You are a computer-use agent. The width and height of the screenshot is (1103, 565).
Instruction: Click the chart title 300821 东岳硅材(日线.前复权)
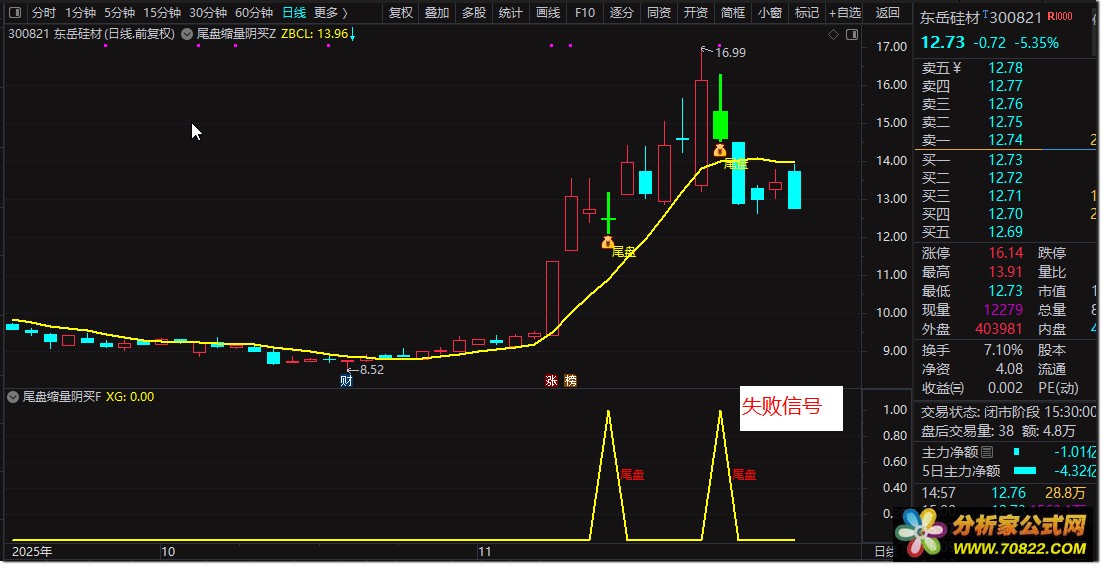[x=91, y=34]
